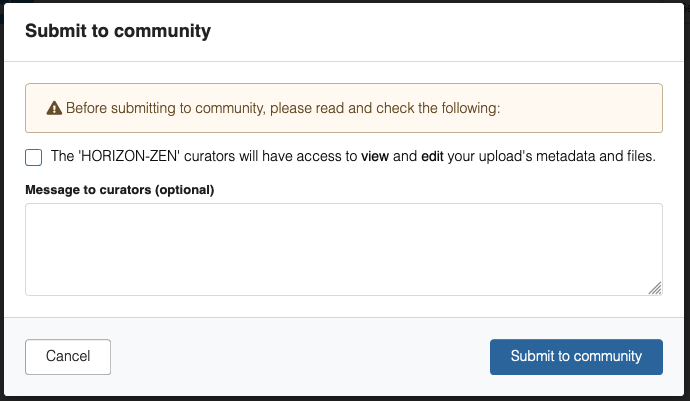Focus the message to curators text area
This screenshot has height=401, width=690.
[x=343, y=249]
